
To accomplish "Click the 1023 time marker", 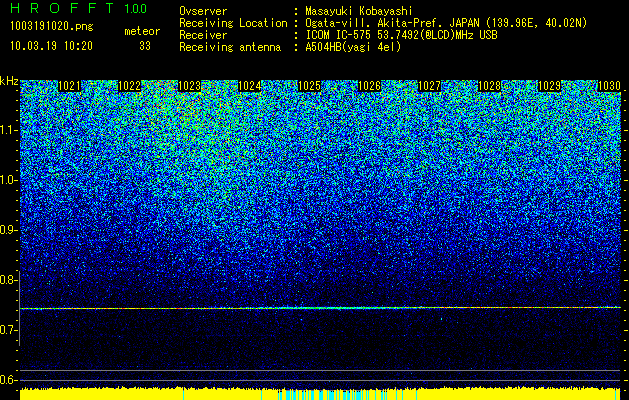I will (x=189, y=86).
